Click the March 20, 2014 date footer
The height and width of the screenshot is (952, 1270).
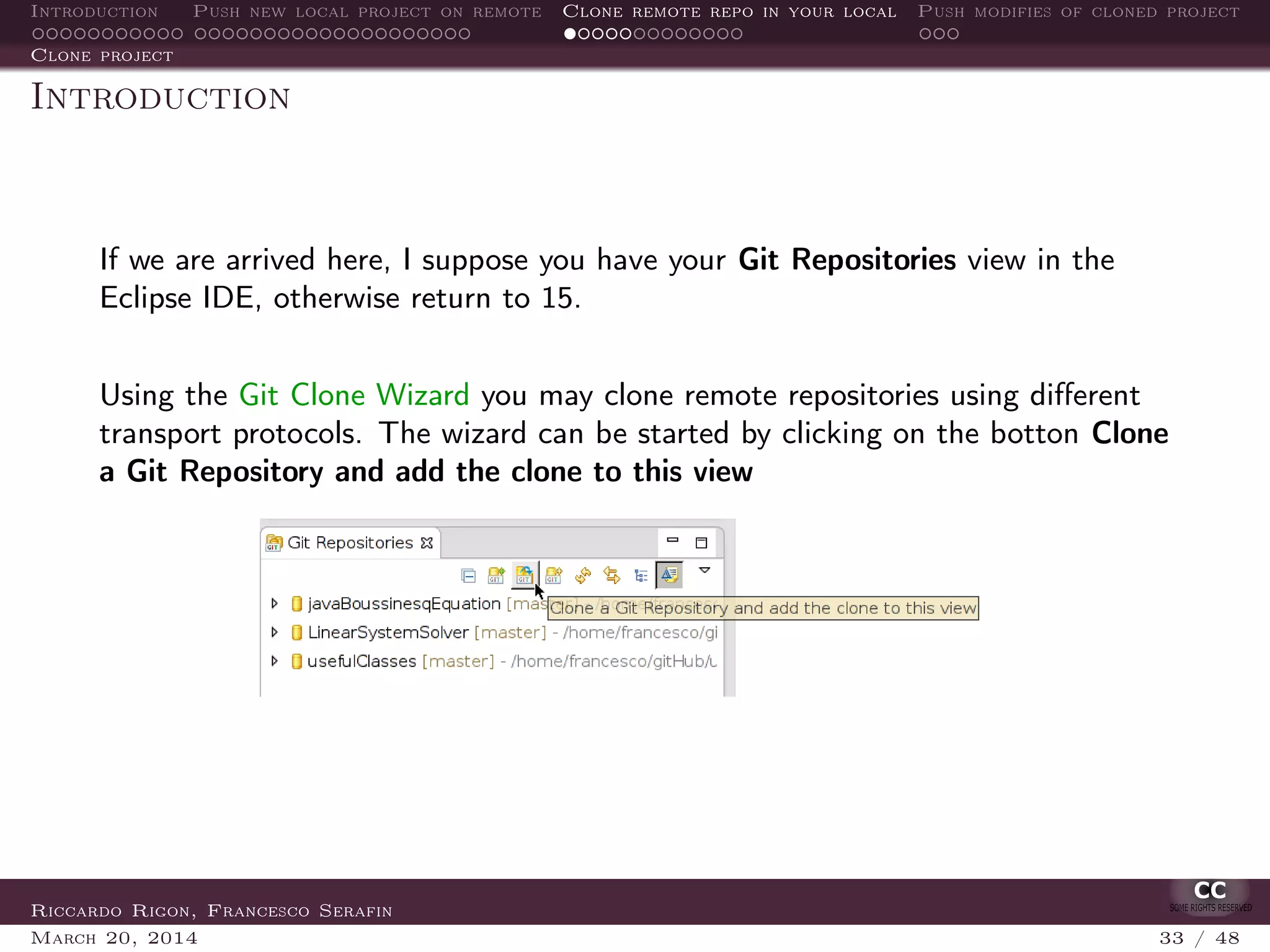pyautogui.click(x=114, y=938)
